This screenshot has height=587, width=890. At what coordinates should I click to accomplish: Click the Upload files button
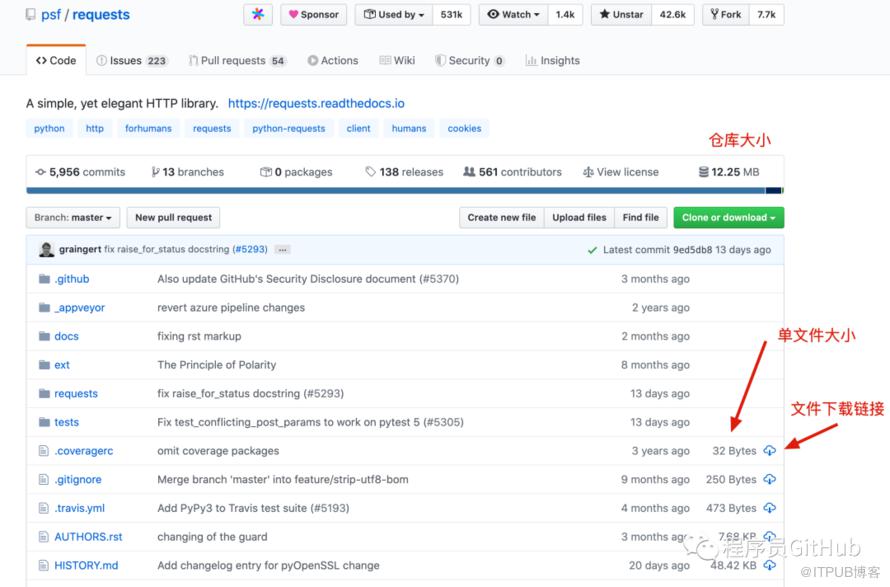coord(580,217)
